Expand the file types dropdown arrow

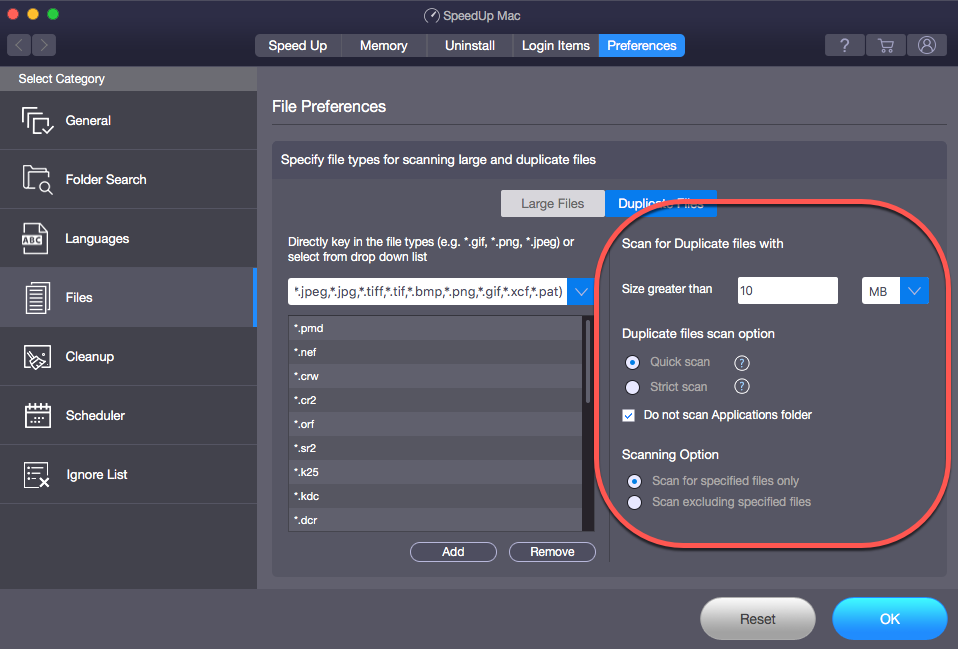581,292
